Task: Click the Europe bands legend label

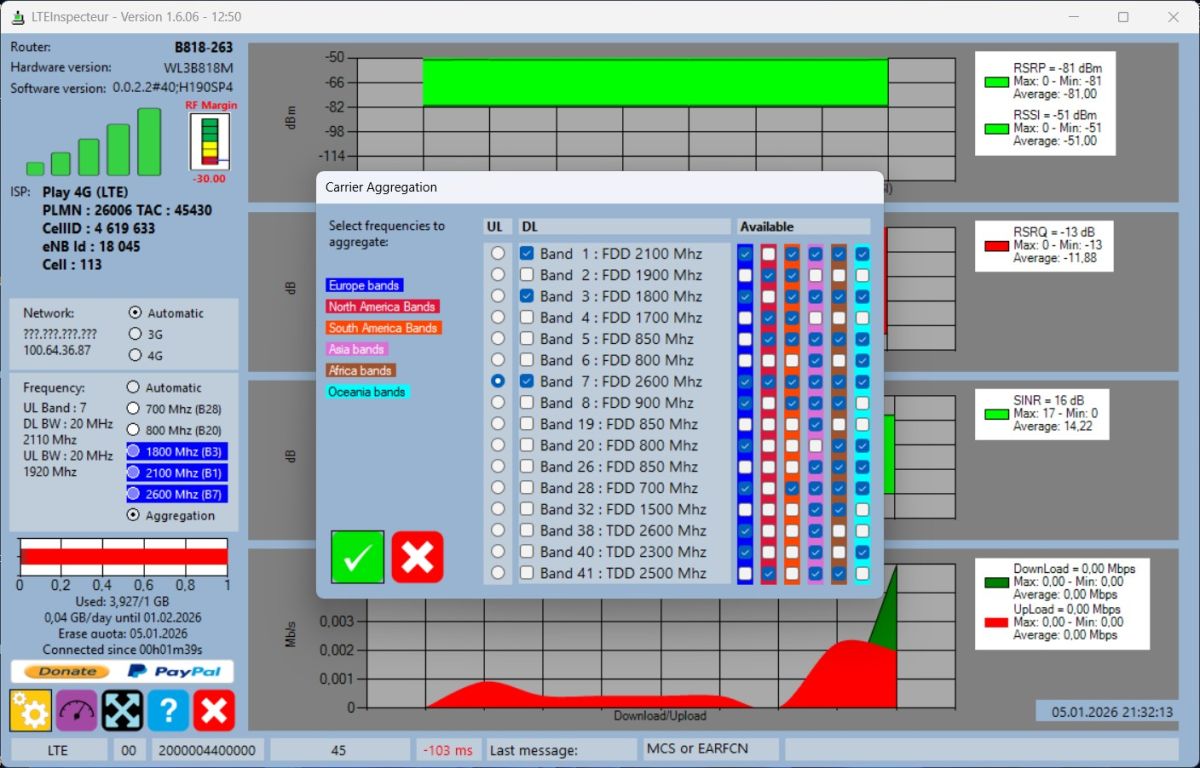Action: pyautogui.click(x=364, y=286)
